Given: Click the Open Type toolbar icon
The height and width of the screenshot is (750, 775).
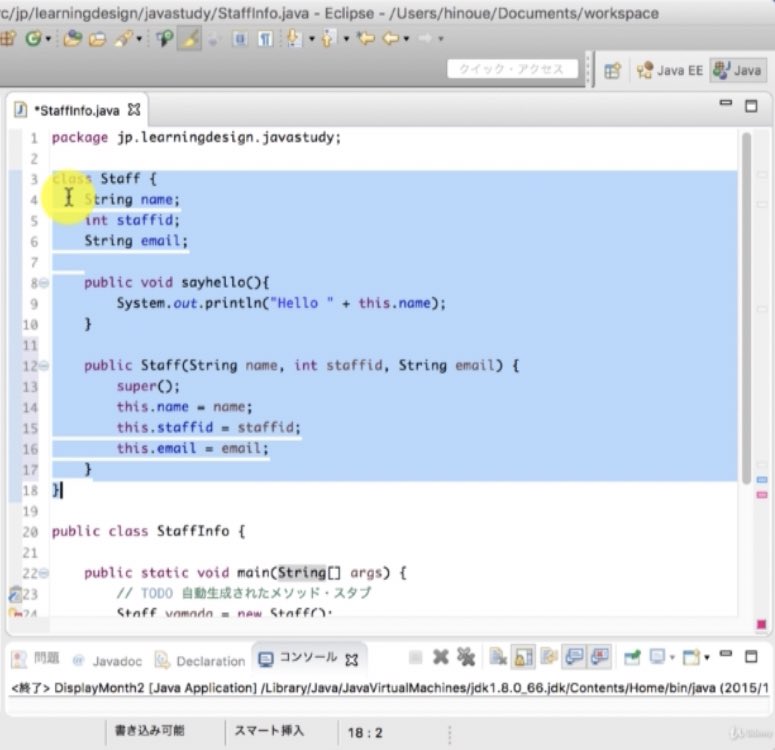Looking at the screenshot, I should coord(72,39).
